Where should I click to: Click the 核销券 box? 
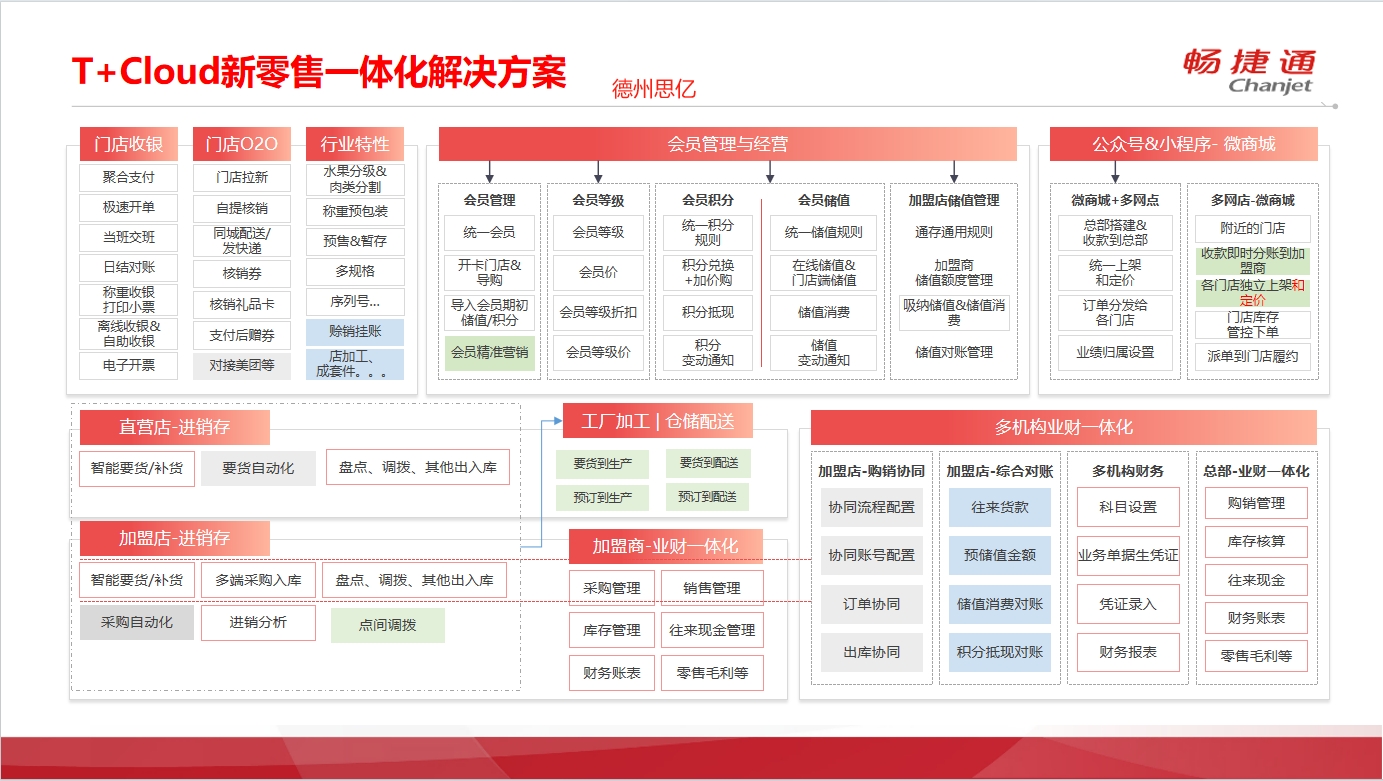242,273
